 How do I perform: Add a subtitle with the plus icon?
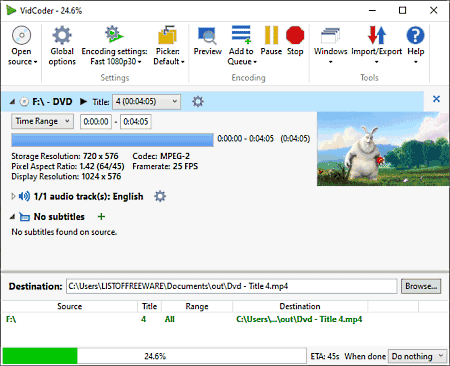click(x=101, y=217)
